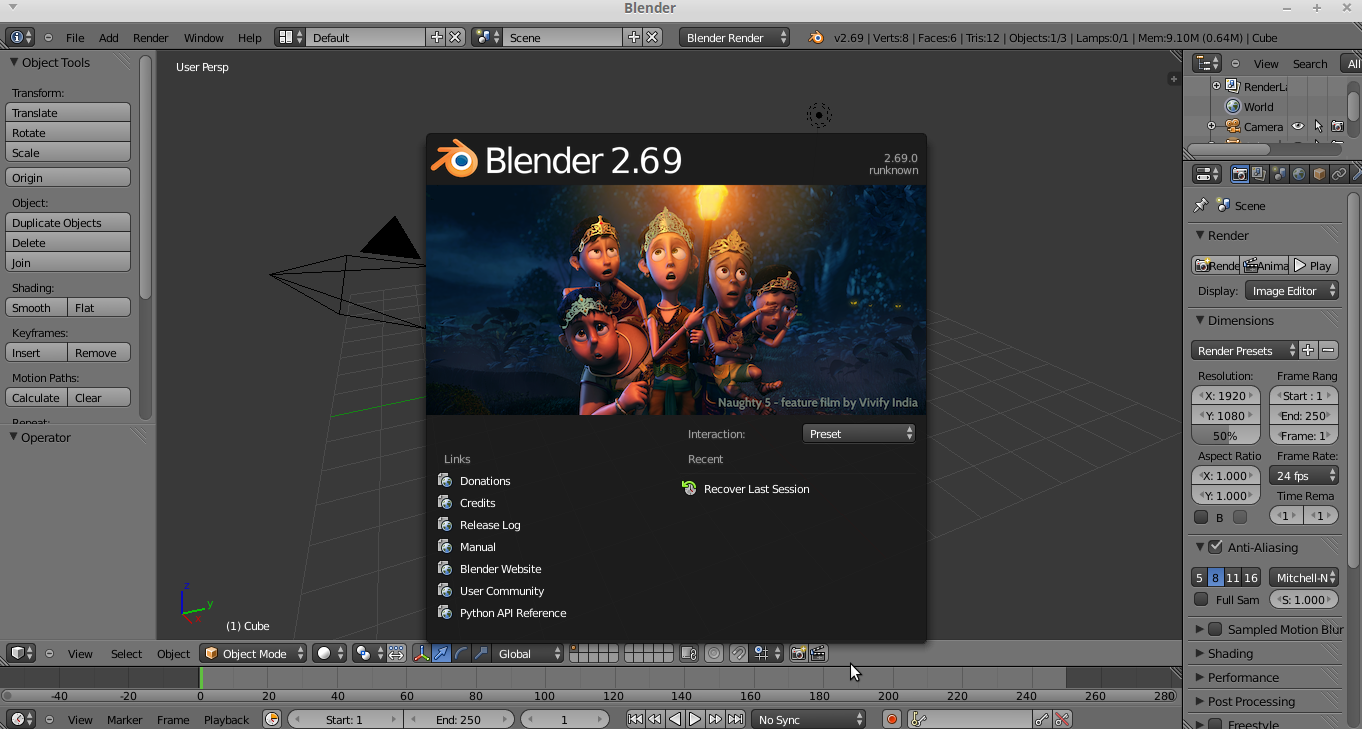Screen dimensions: 1362x729
Task: Click the Translate button
Action: (68, 113)
